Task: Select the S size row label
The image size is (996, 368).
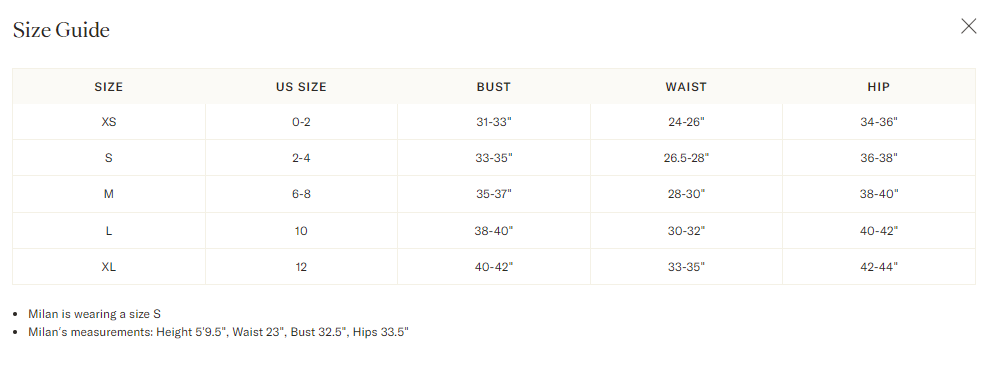Action: (x=109, y=158)
